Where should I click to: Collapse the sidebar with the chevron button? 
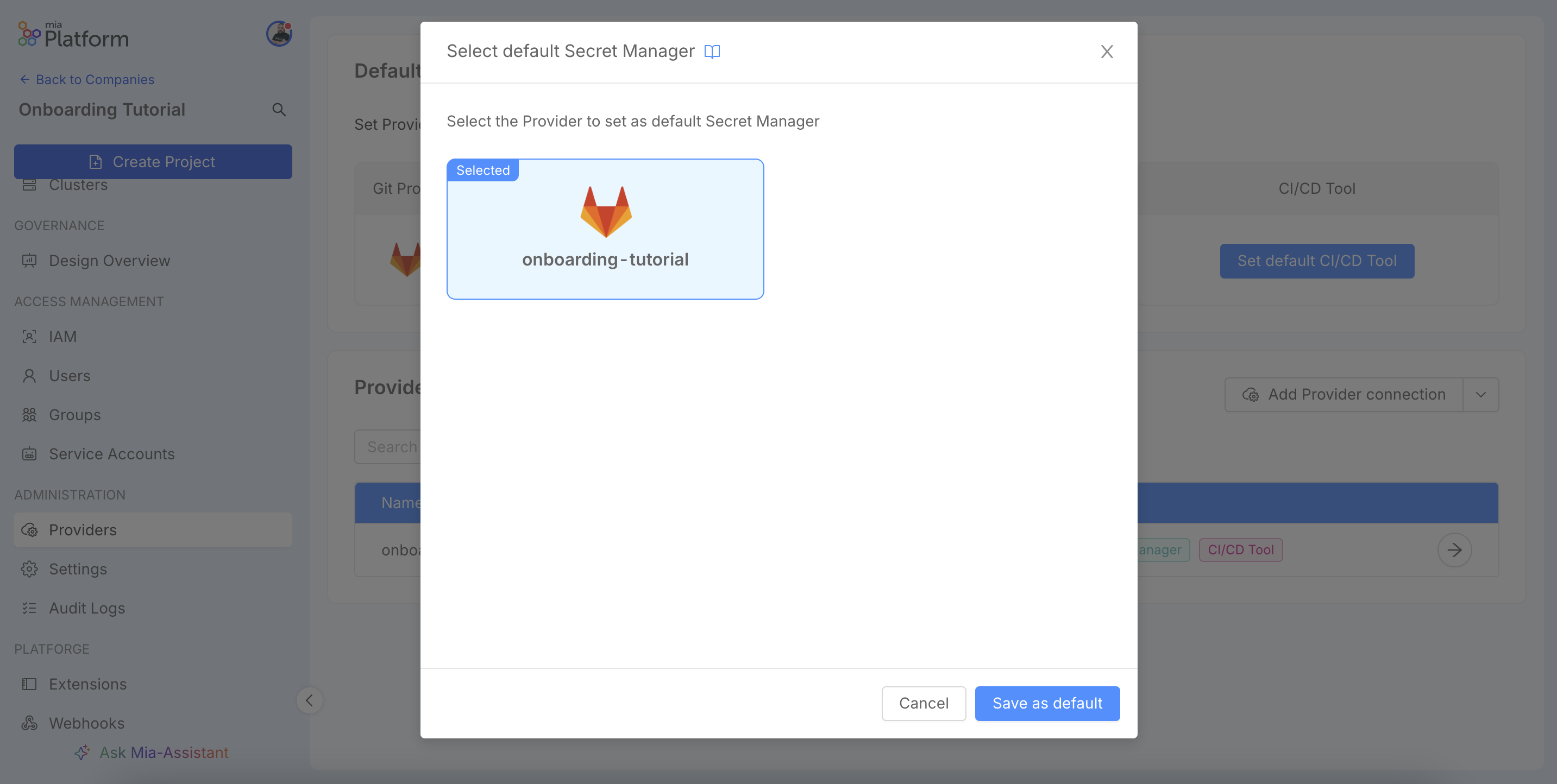(310, 700)
